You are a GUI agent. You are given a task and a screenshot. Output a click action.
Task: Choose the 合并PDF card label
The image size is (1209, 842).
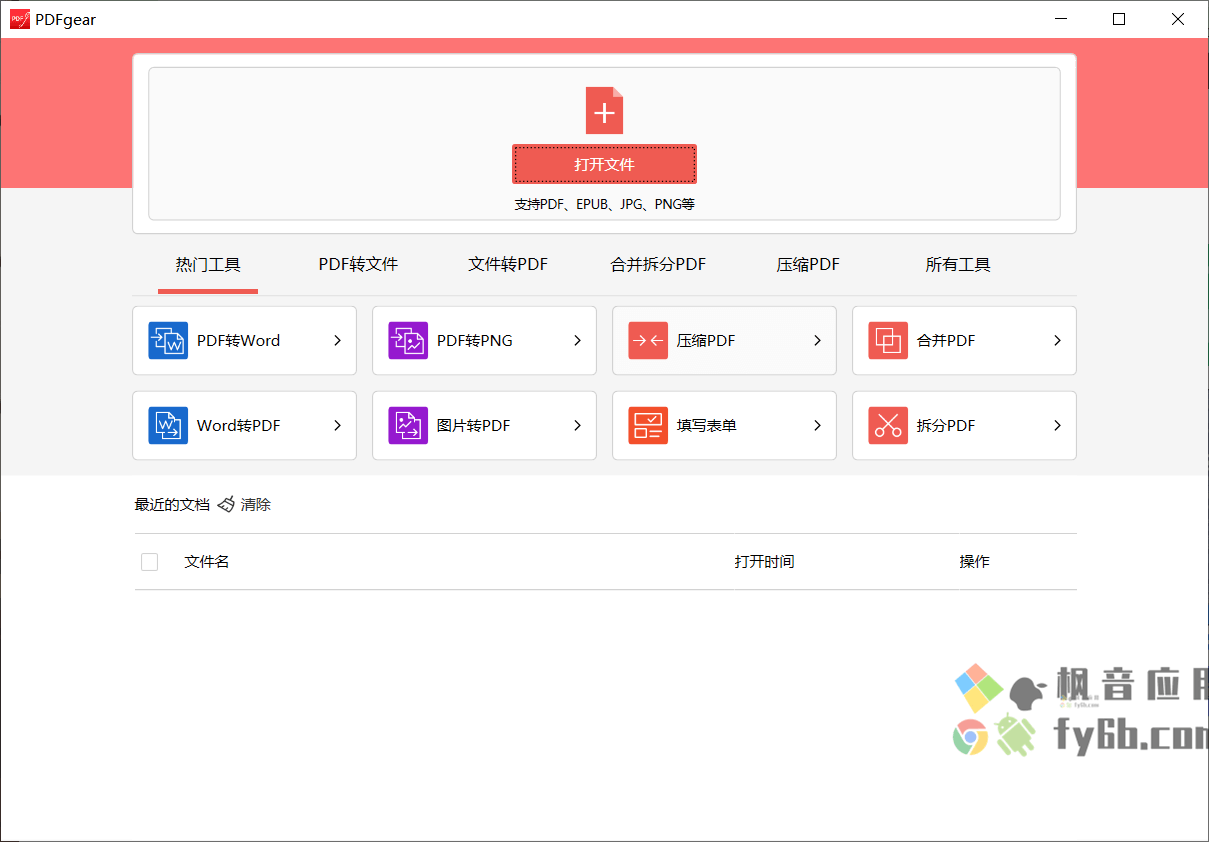tap(946, 341)
